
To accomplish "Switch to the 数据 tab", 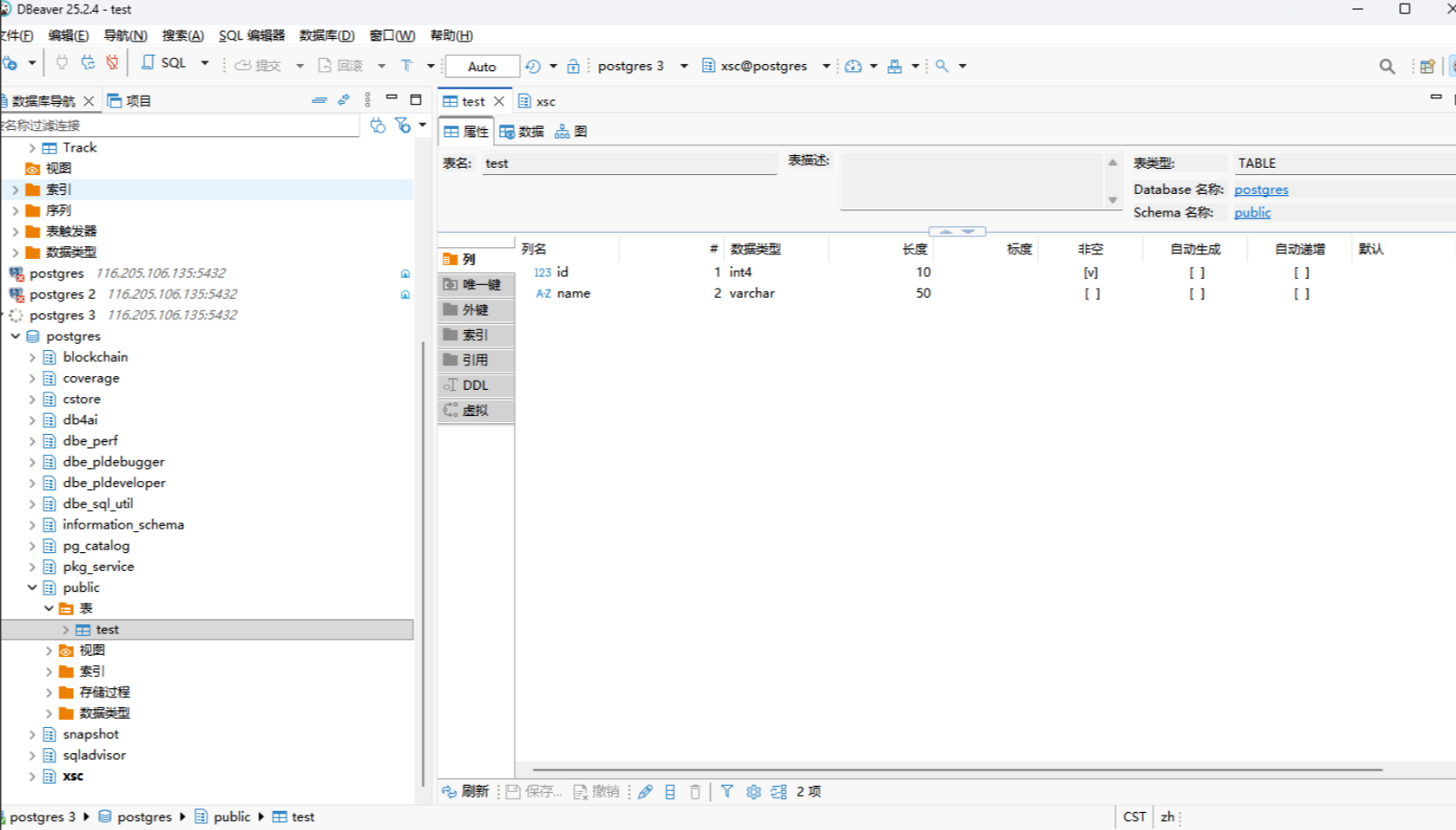I will tap(522, 132).
